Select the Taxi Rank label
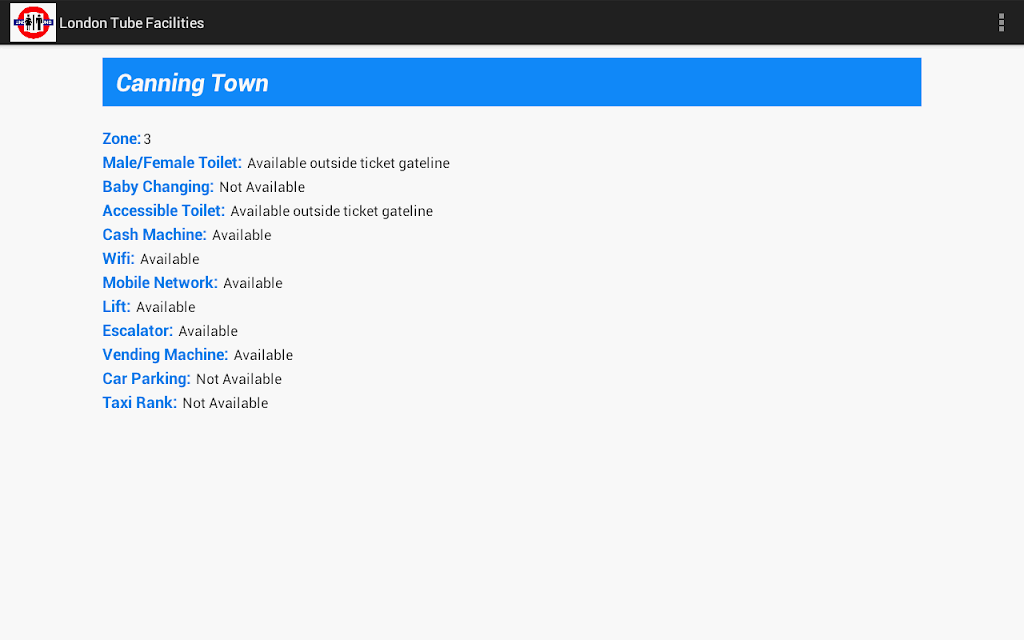1024x640 pixels. (140, 402)
